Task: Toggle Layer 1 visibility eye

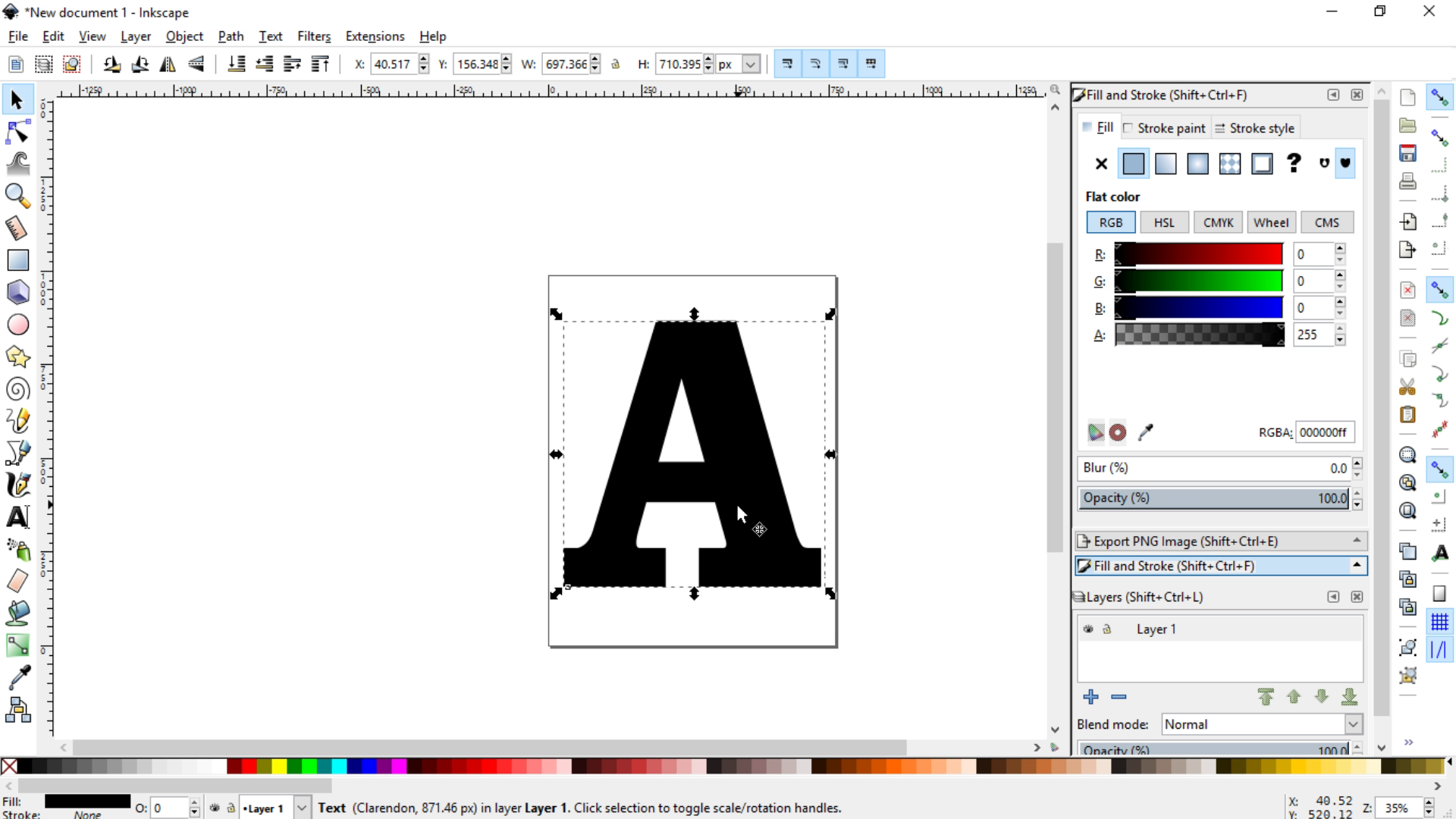Action: [1088, 629]
